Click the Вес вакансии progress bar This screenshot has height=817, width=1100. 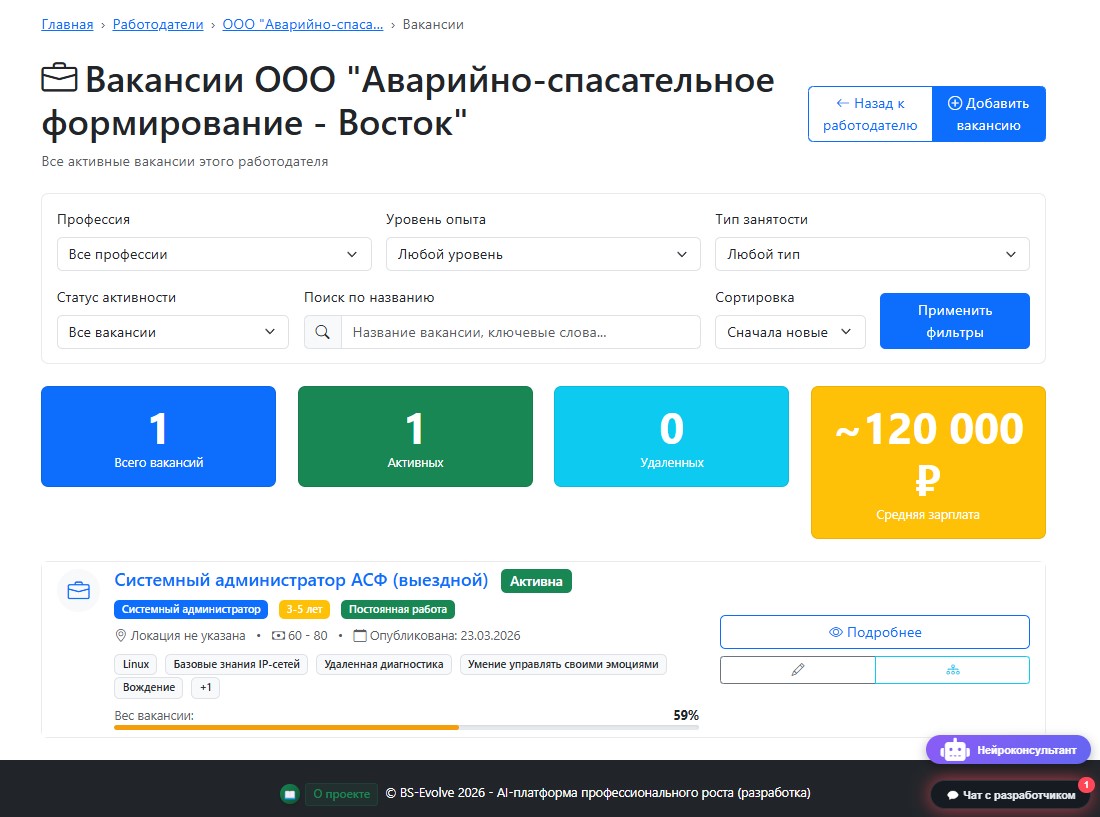point(406,727)
